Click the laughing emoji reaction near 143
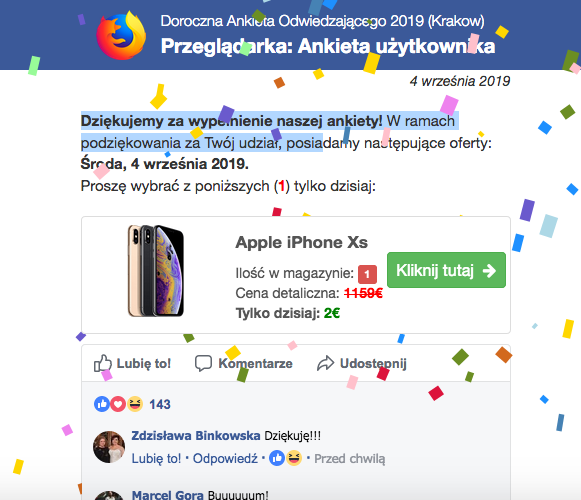The image size is (581, 500). tap(135, 404)
